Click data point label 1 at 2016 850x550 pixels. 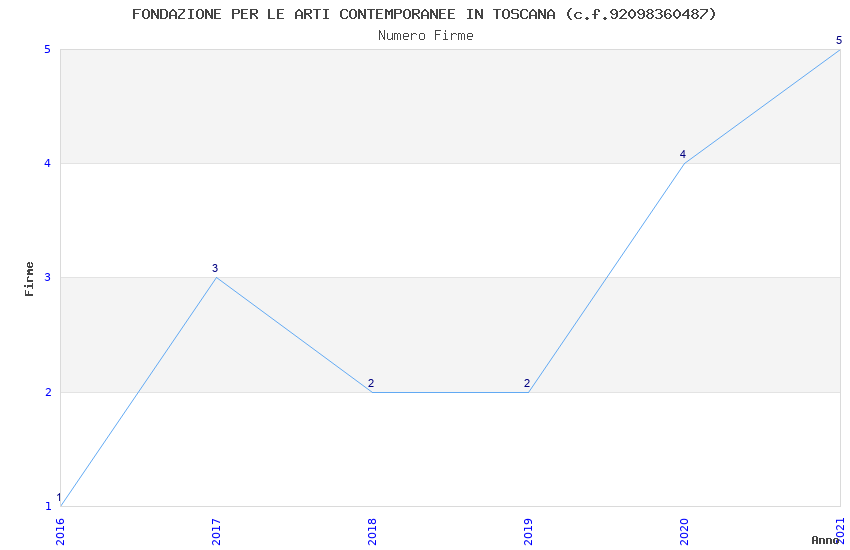tap(59, 497)
